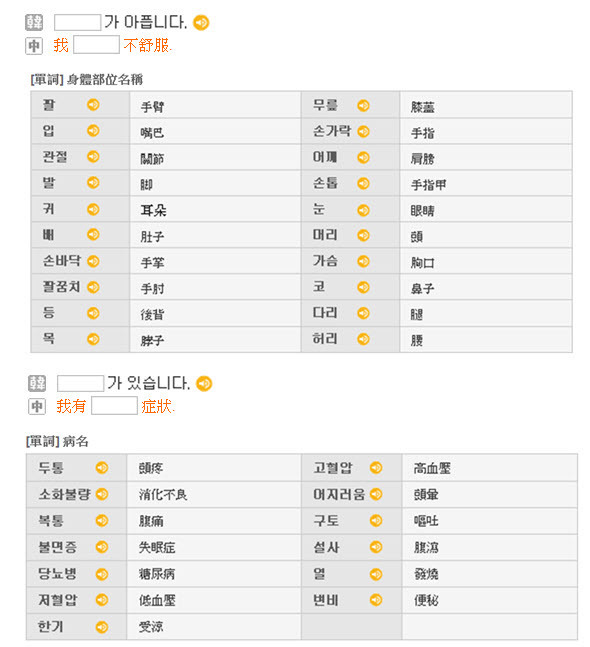Click blank field before 不舒服
This screenshot has width=590, height=647.
tap(97, 45)
